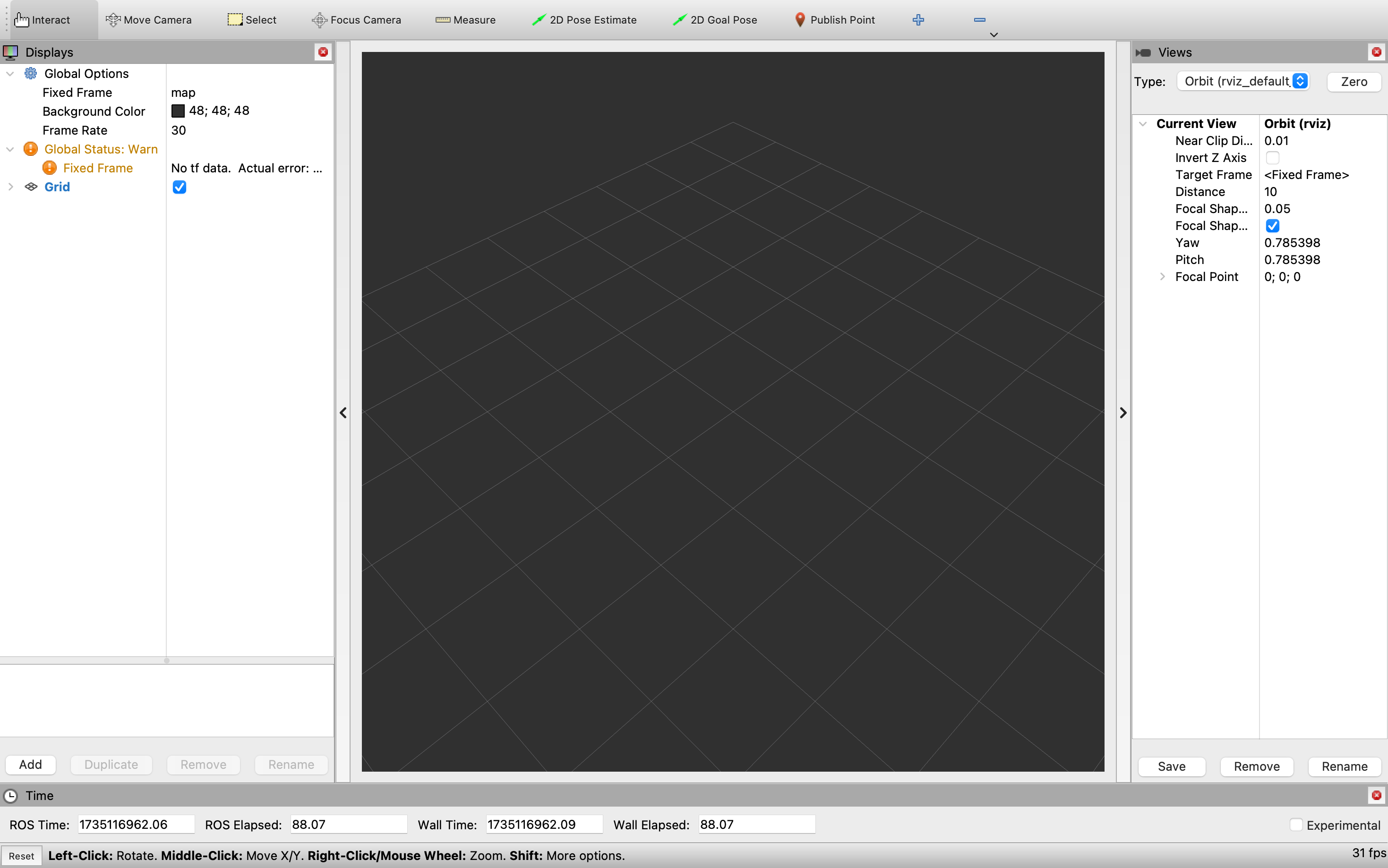The height and width of the screenshot is (868, 1388).
Task: Click the 3D grid viewport
Action: (733, 412)
